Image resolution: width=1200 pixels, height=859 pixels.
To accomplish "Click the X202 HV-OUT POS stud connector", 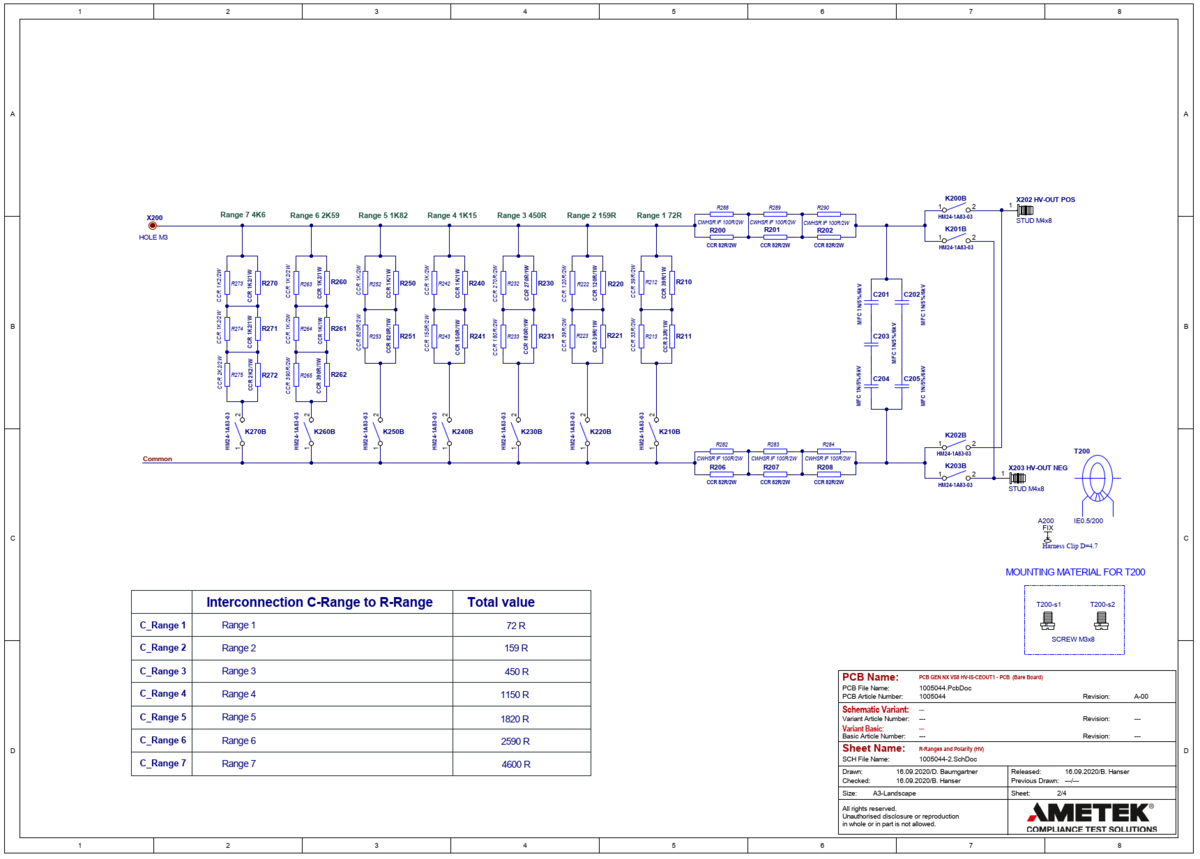I will pos(1025,210).
